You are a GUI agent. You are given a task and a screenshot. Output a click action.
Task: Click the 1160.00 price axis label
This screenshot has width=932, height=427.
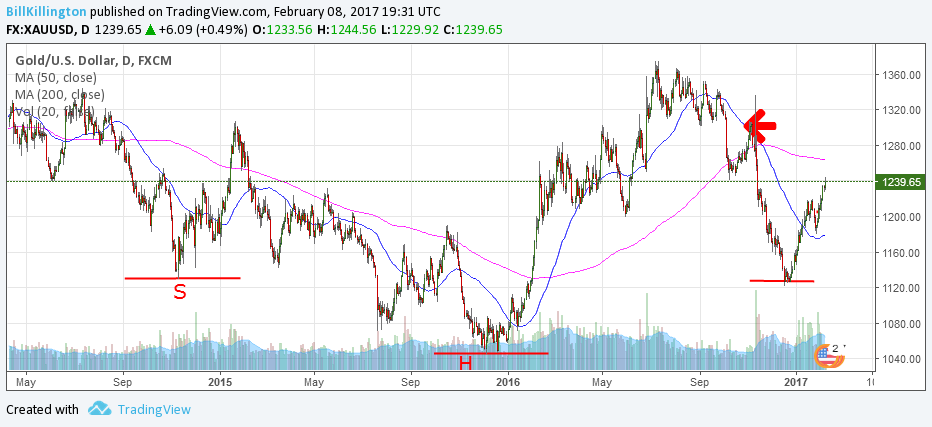902,253
